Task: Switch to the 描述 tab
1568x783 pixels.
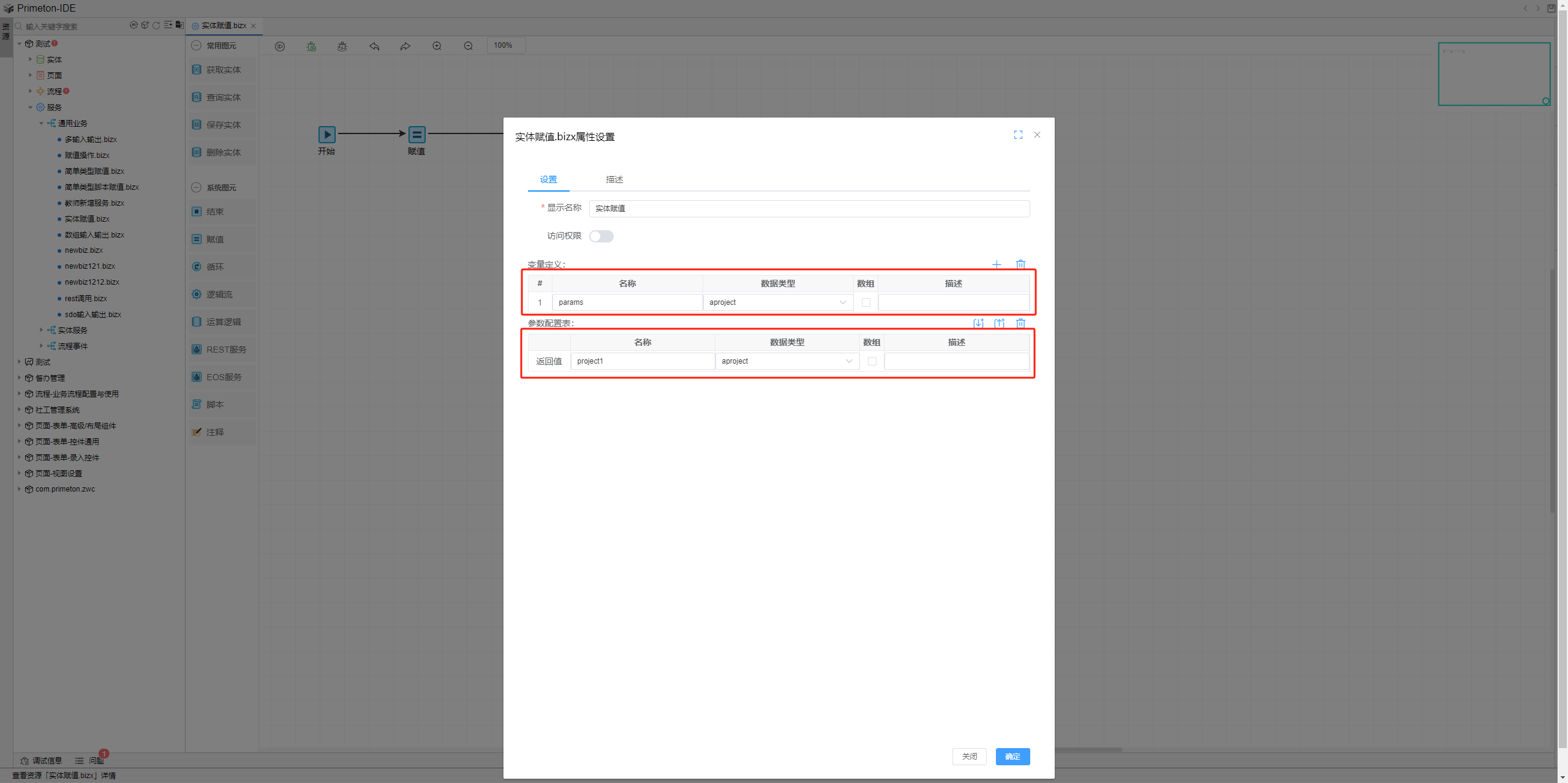Action: (x=614, y=179)
